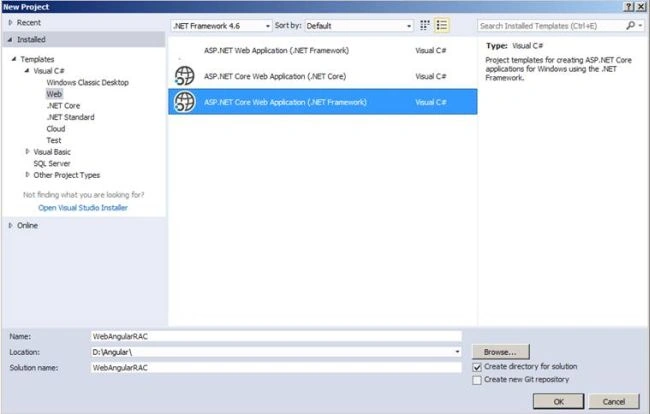650x414 pixels.
Task: Toggle Create directory for solution checkbox
Action: point(477,367)
